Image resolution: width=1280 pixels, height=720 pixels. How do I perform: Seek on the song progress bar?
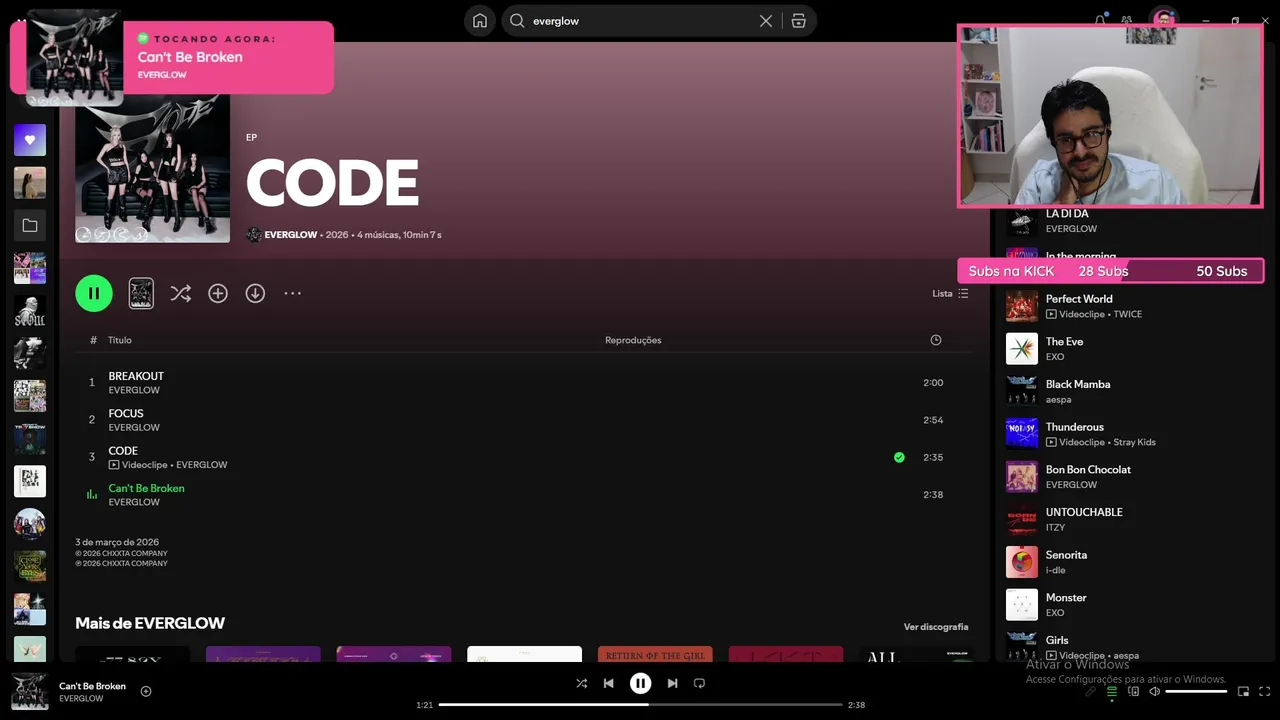coord(640,705)
